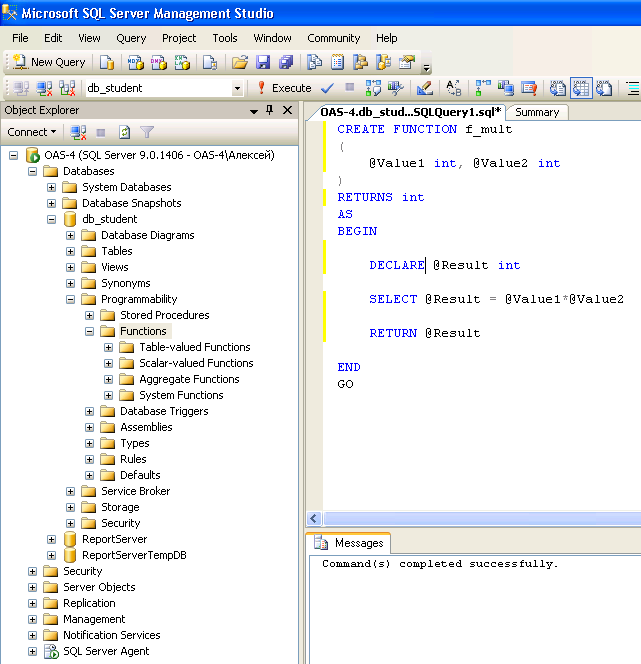Execute the query
Image resolution: width=641 pixels, height=664 pixels.
pyautogui.click(x=285, y=88)
